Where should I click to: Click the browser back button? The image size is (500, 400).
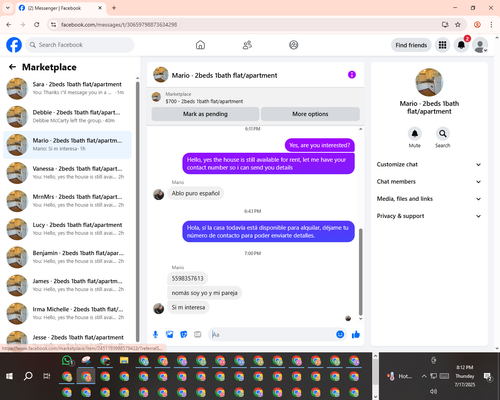(x=9, y=25)
